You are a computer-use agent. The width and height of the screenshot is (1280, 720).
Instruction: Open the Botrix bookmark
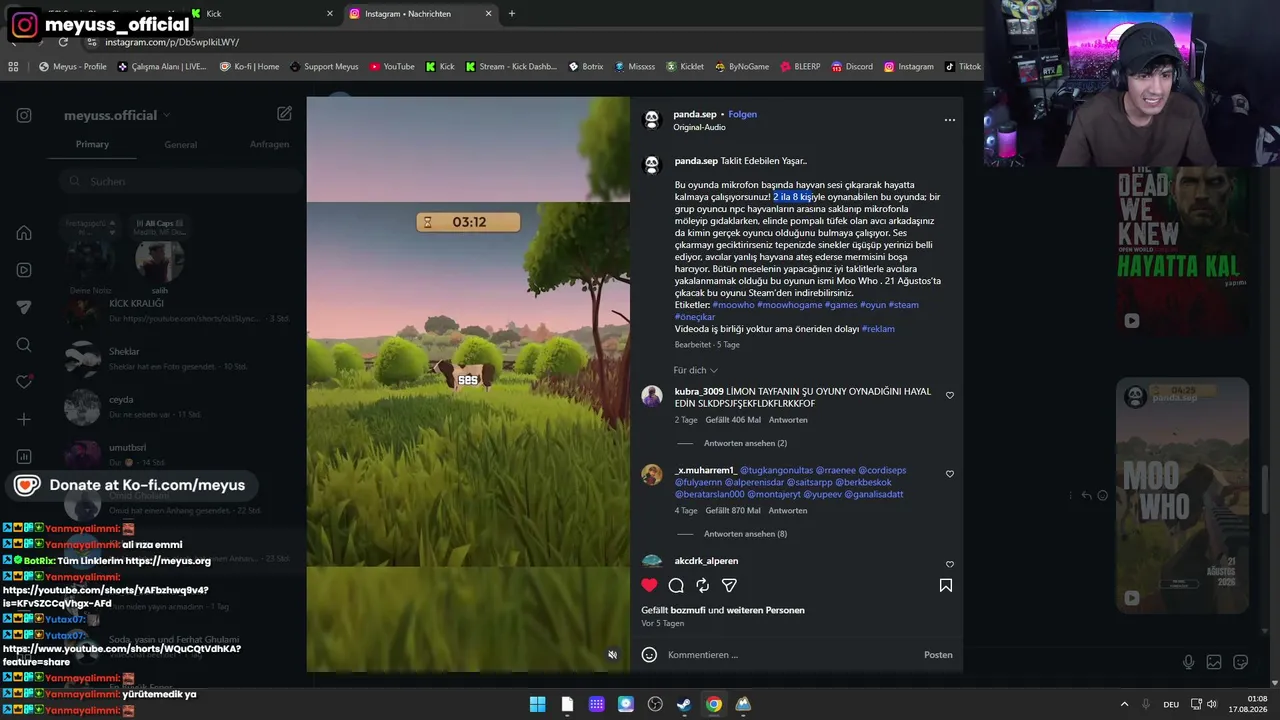point(586,67)
